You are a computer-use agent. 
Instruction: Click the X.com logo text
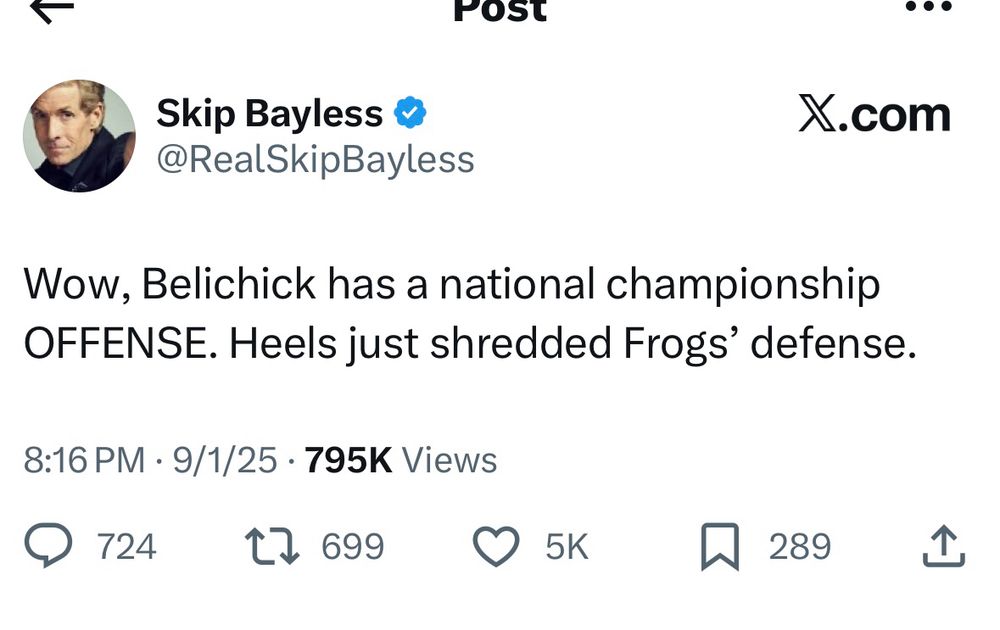(x=874, y=115)
